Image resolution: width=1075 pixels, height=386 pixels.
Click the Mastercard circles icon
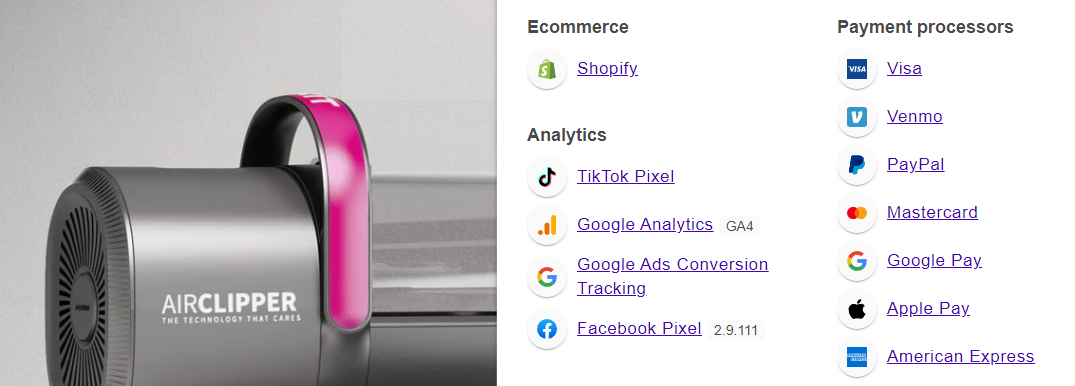[857, 213]
